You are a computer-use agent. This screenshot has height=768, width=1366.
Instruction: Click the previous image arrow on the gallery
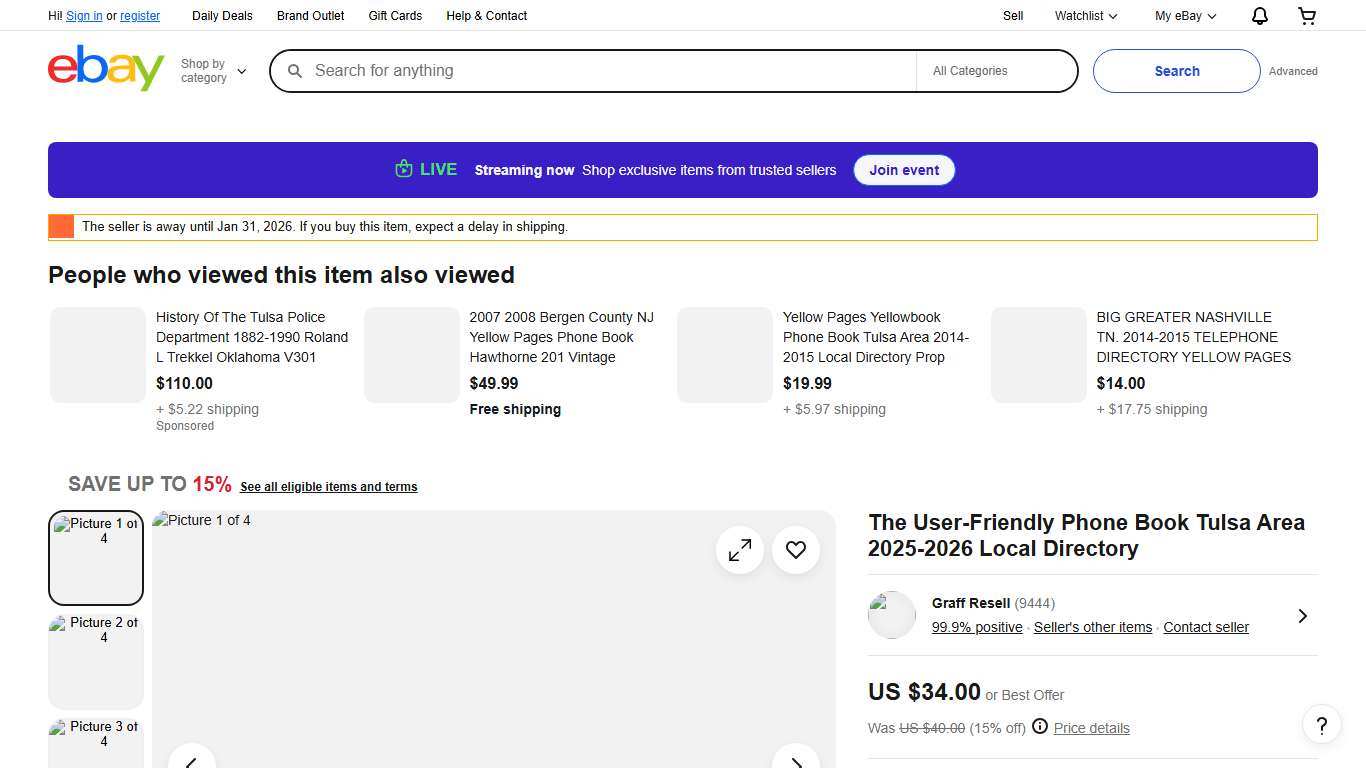[x=191, y=762]
